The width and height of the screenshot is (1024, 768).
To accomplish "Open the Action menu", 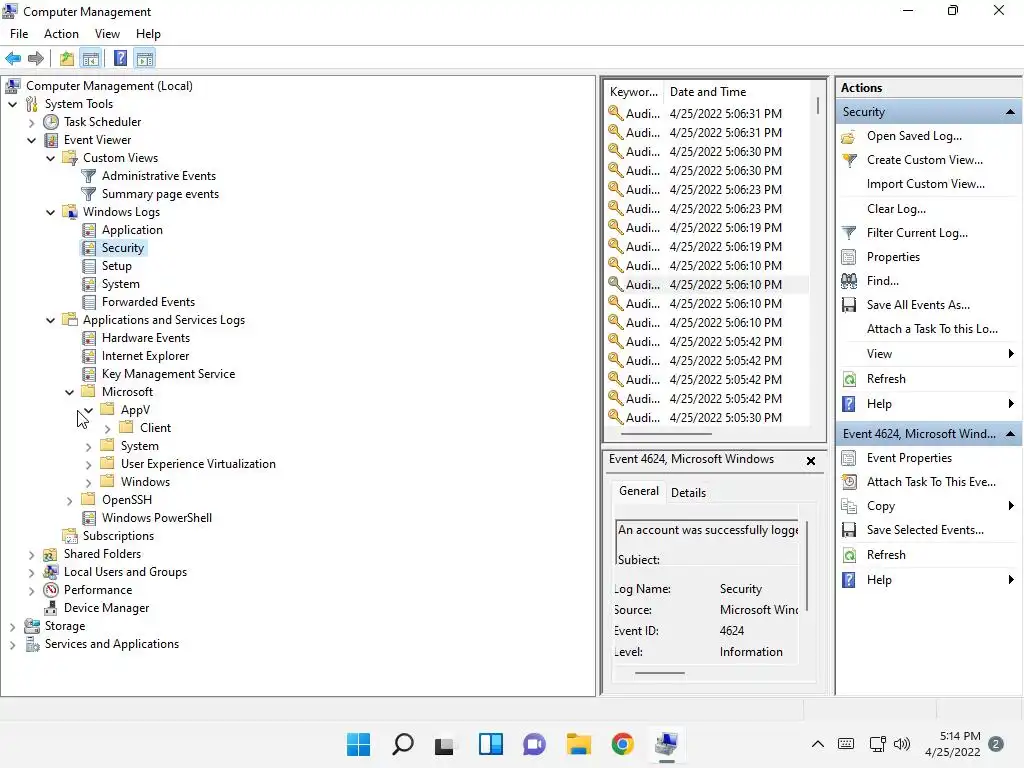I will 61,34.
